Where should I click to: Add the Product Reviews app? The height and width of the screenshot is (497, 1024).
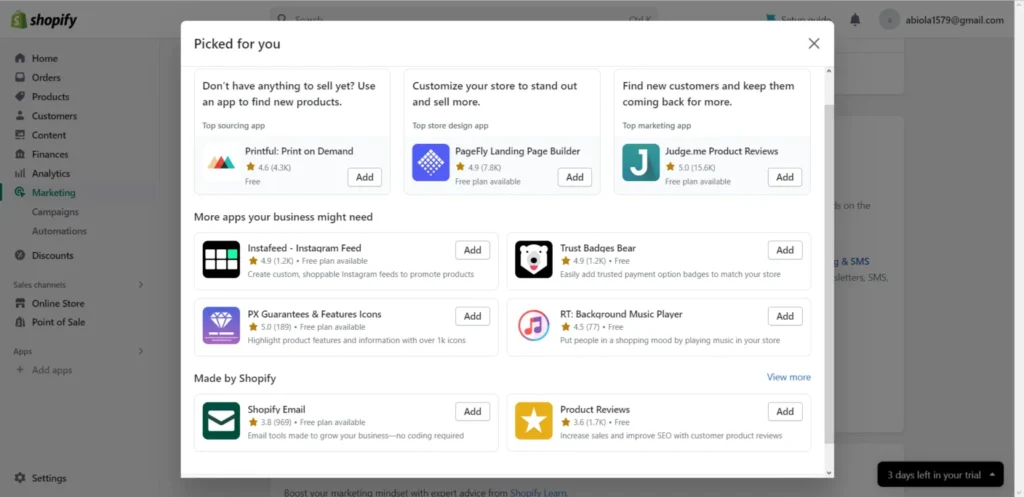click(785, 411)
